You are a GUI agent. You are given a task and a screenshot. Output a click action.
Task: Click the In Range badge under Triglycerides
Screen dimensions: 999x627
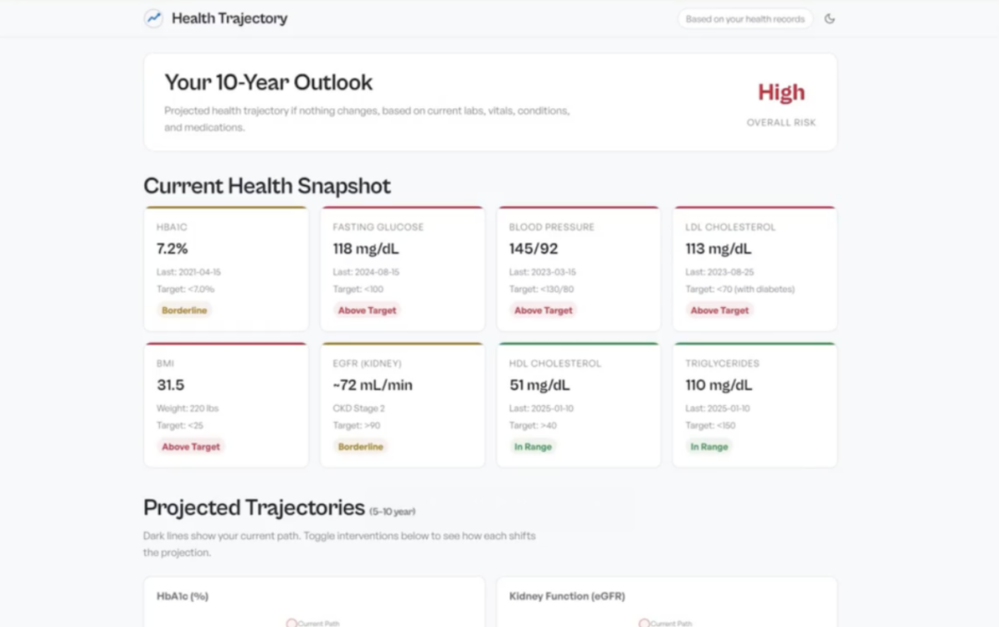[708, 447]
